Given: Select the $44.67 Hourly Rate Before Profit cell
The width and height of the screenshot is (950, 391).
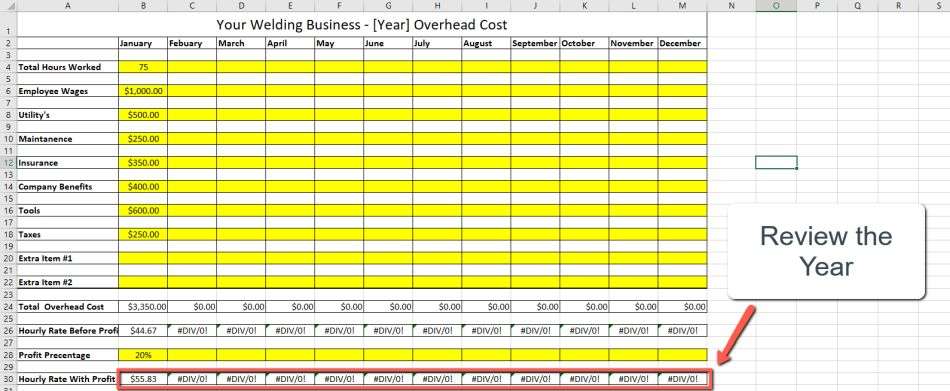Looking at the screenshot, I should 143,331.
